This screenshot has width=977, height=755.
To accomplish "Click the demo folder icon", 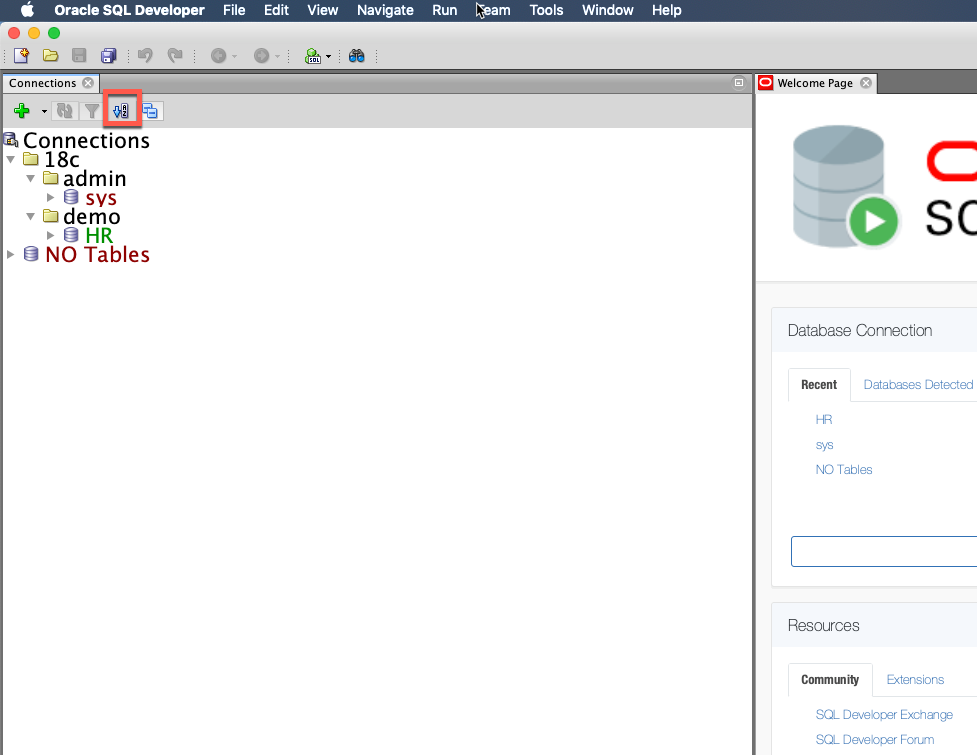I will tap(50, 216).
